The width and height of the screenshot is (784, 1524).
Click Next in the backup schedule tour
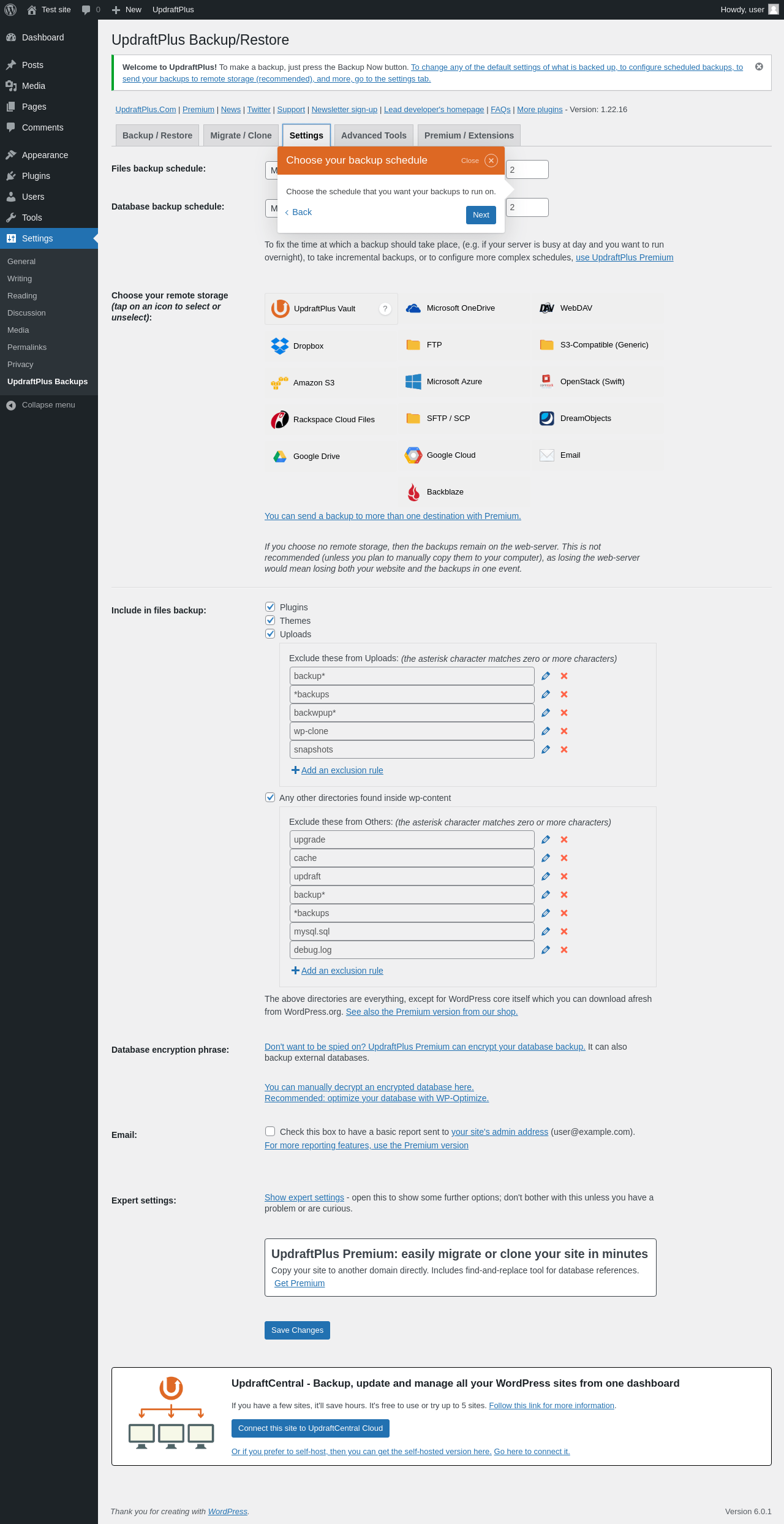(x=481, y=215)
